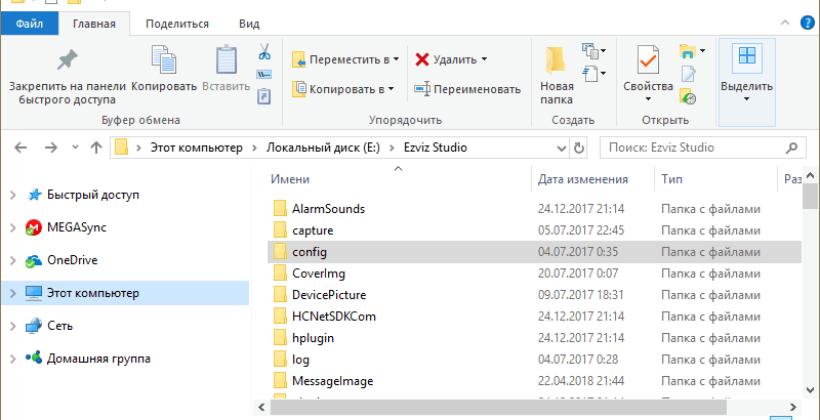Open recent locations dropdown chevron
820x420 pixels.
[75, 147]
